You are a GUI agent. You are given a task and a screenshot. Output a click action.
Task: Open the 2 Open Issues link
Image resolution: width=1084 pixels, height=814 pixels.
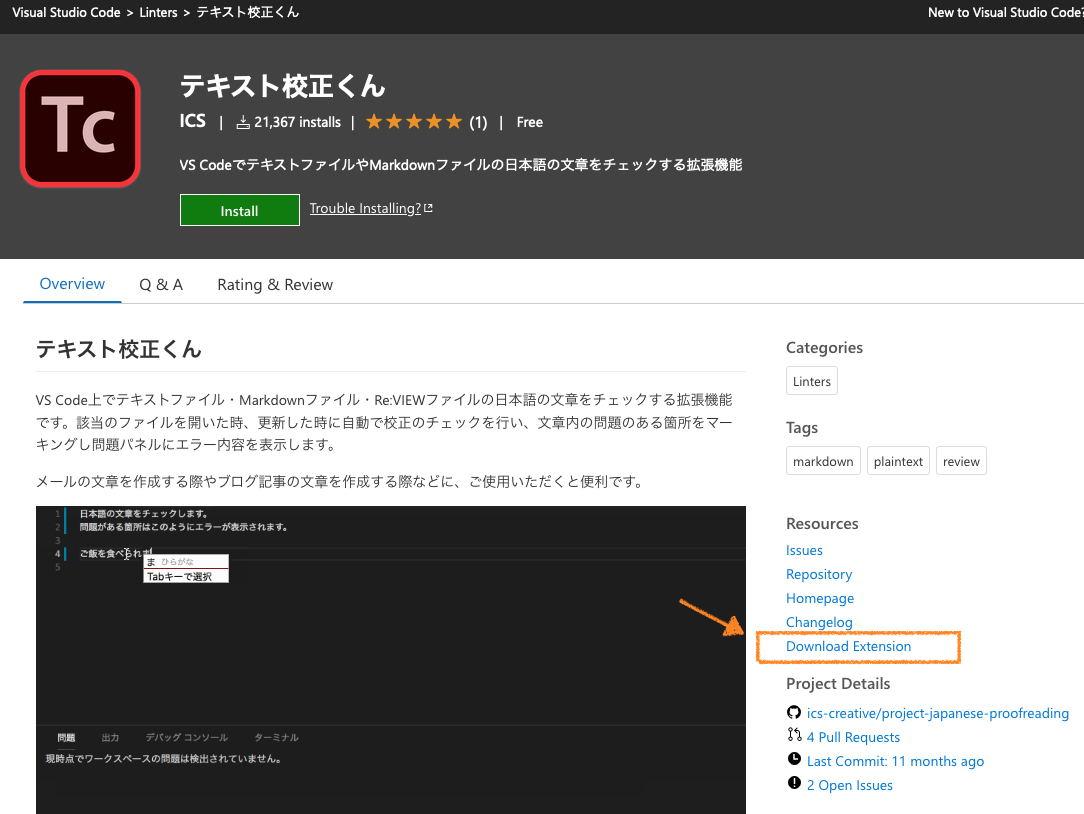tap(850, 785)
